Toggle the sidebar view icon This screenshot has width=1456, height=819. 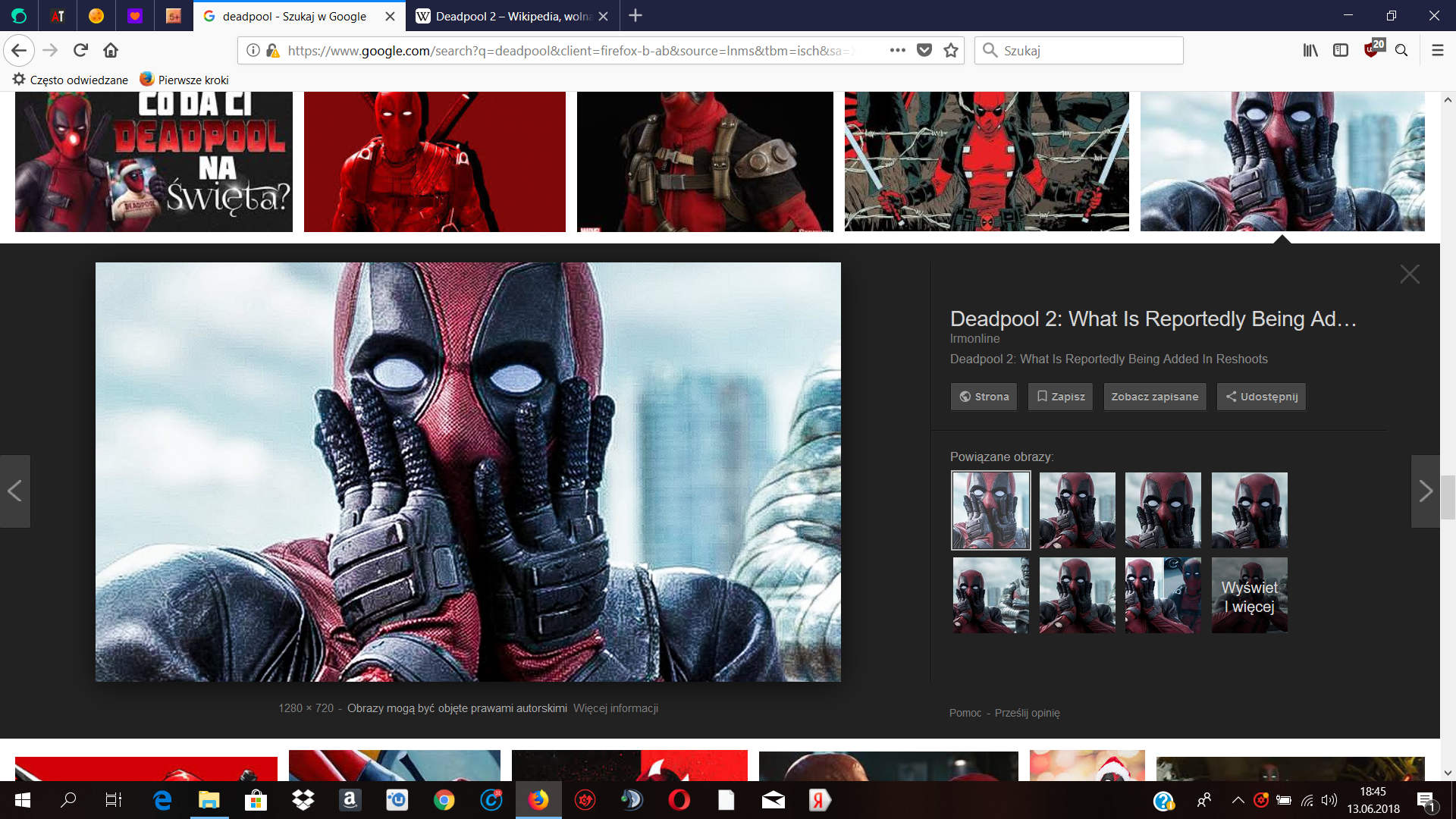pyautogui.click(x=1341, y=50)
